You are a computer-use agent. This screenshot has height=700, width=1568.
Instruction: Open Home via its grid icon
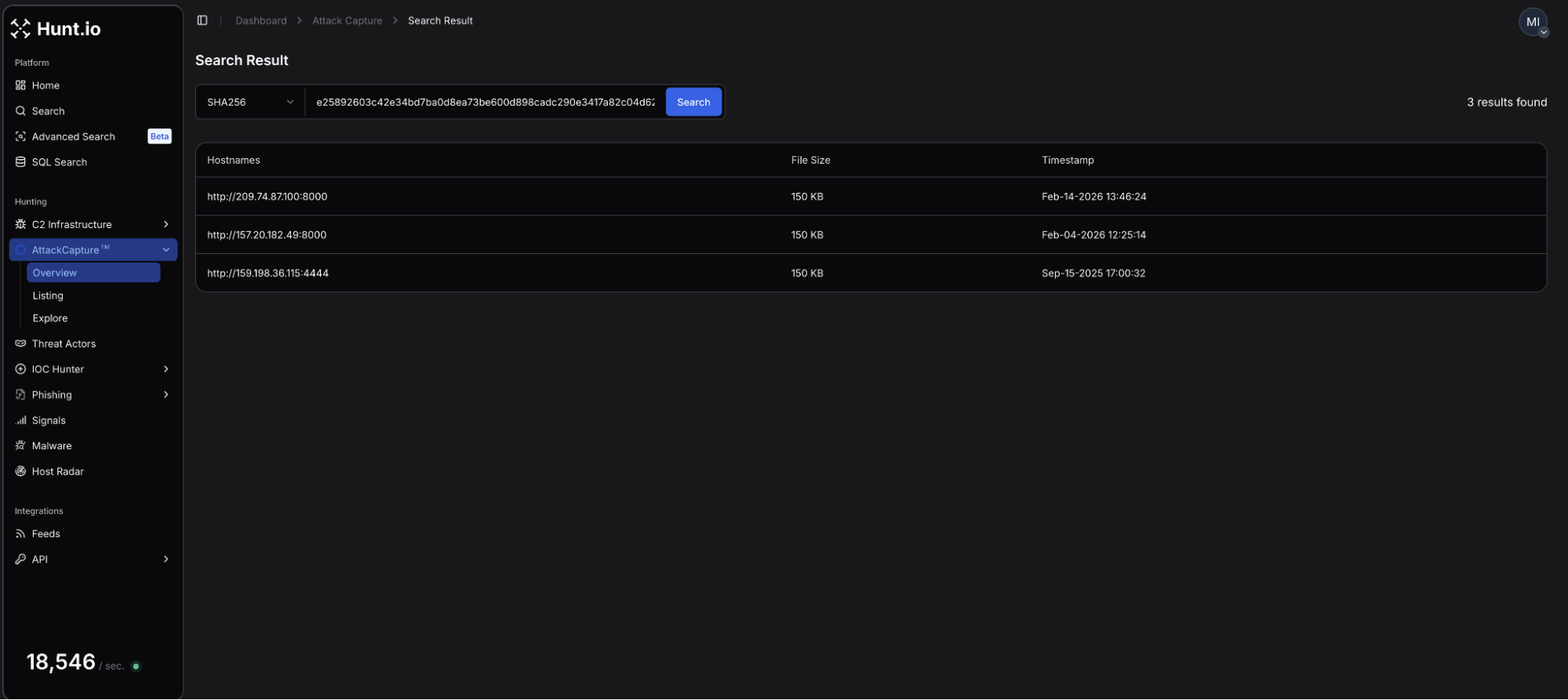coord(20,85)
